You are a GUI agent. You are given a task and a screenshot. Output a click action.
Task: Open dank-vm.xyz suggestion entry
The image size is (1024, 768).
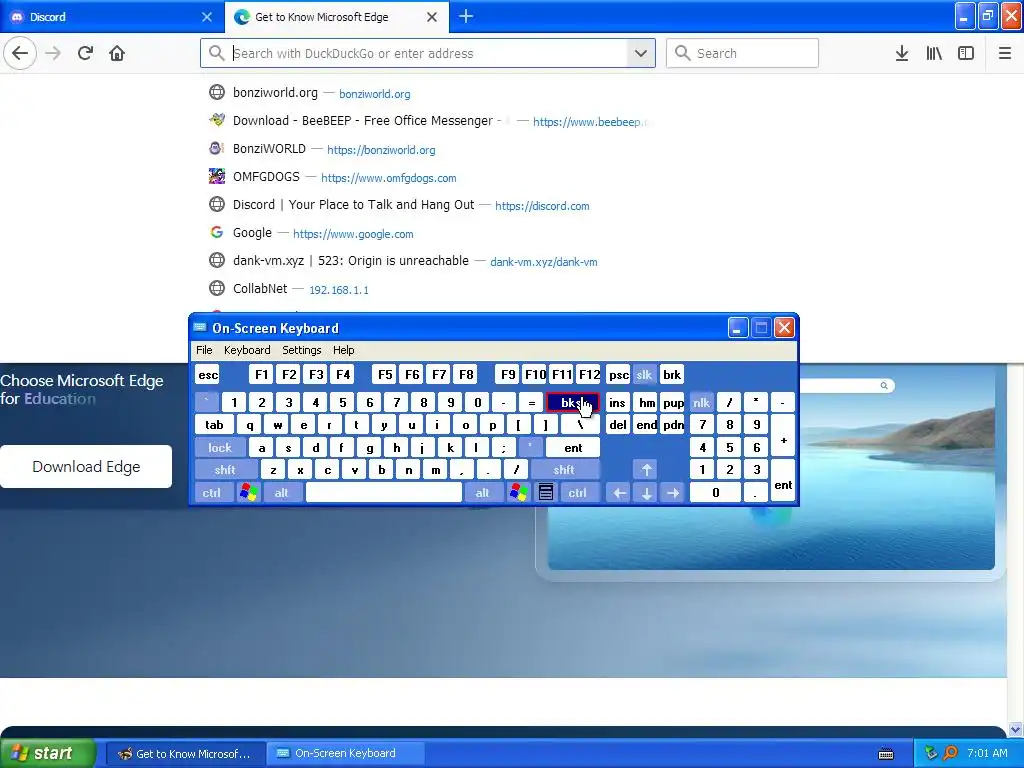click(x=428, y=261)
